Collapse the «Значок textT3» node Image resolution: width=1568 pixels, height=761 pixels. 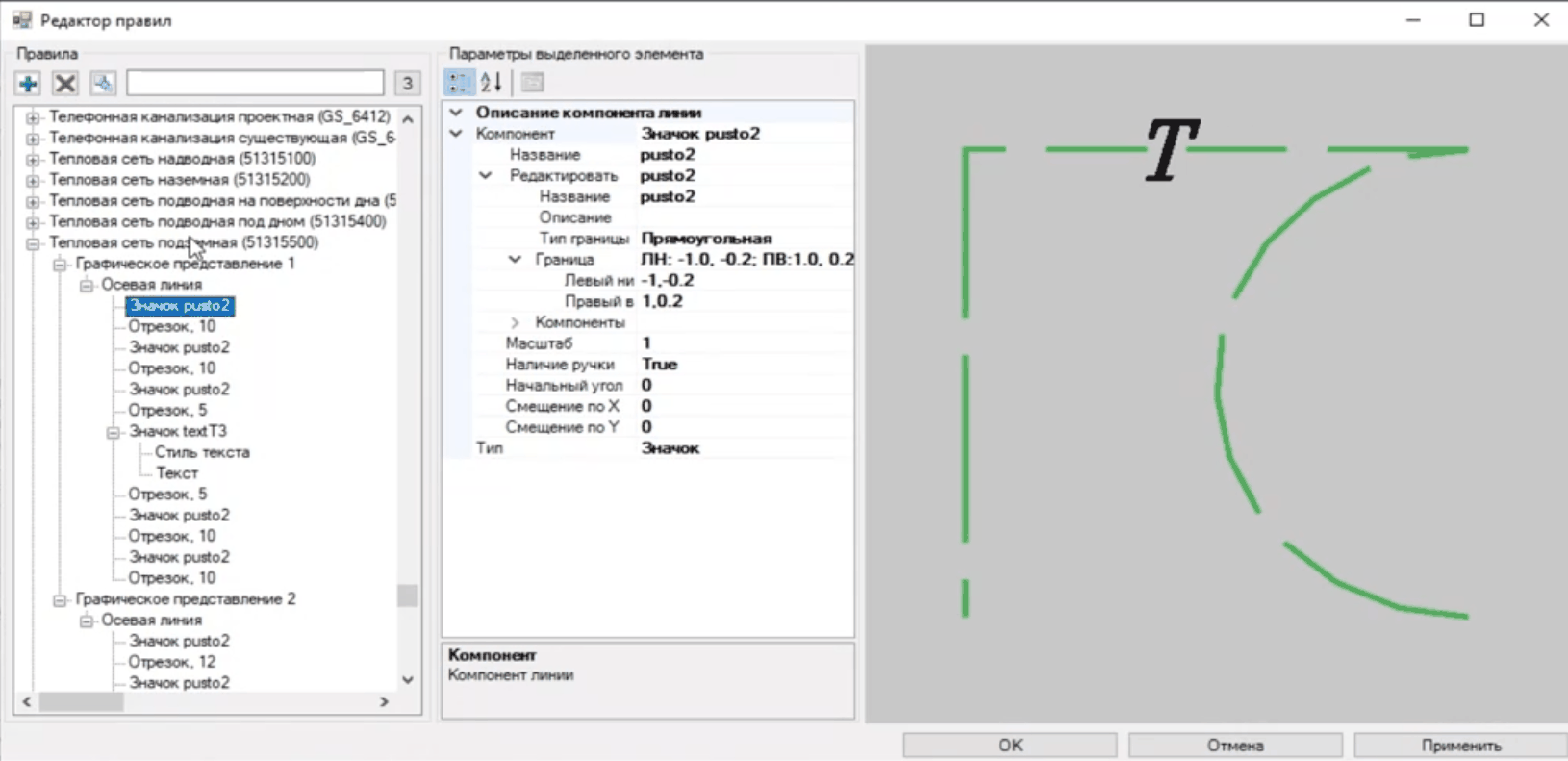tap(113, 432)
